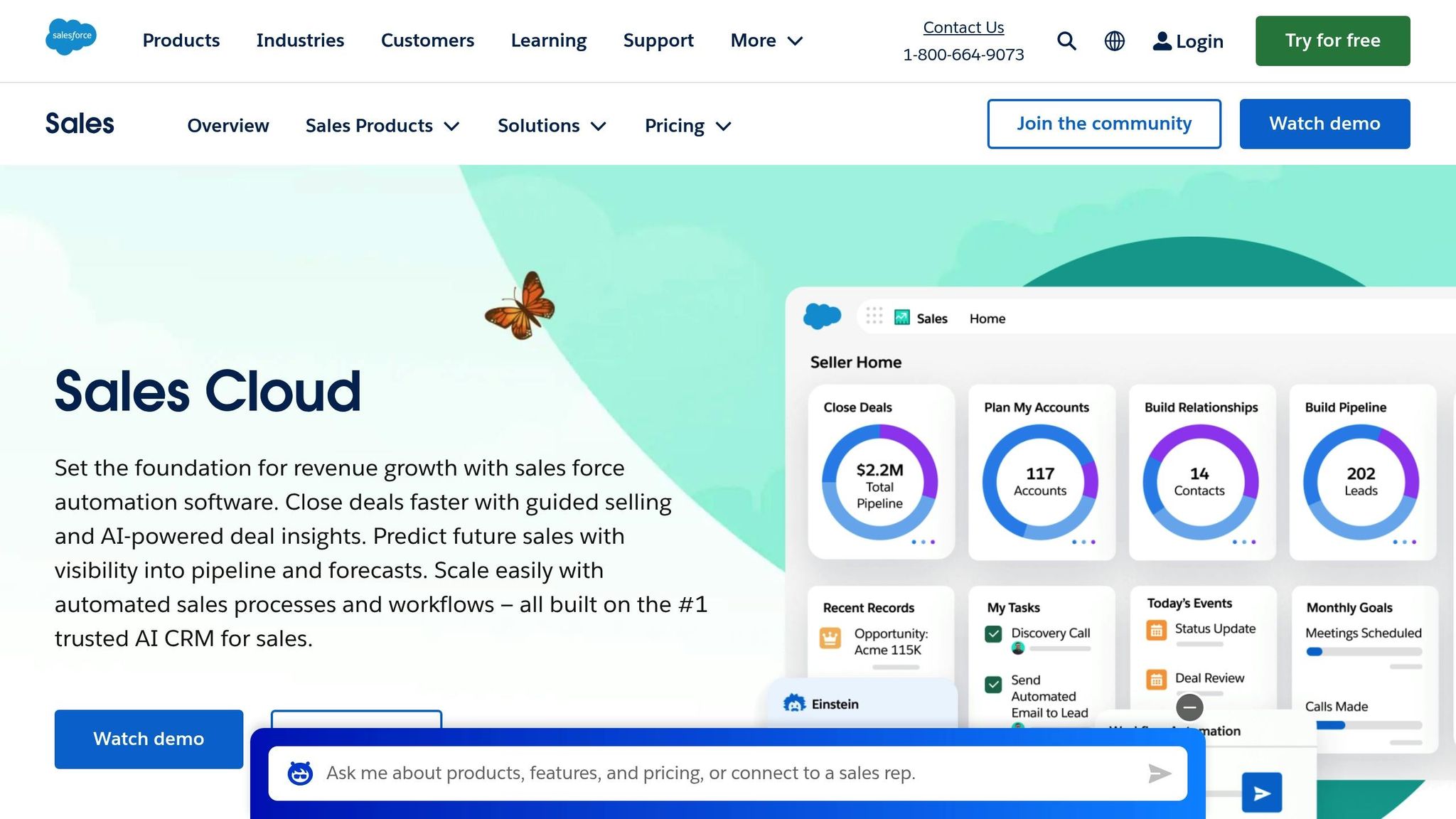Click the 117 Accounts donut chart
This screenshot has height=819, width=1456.
[1040, 482]
